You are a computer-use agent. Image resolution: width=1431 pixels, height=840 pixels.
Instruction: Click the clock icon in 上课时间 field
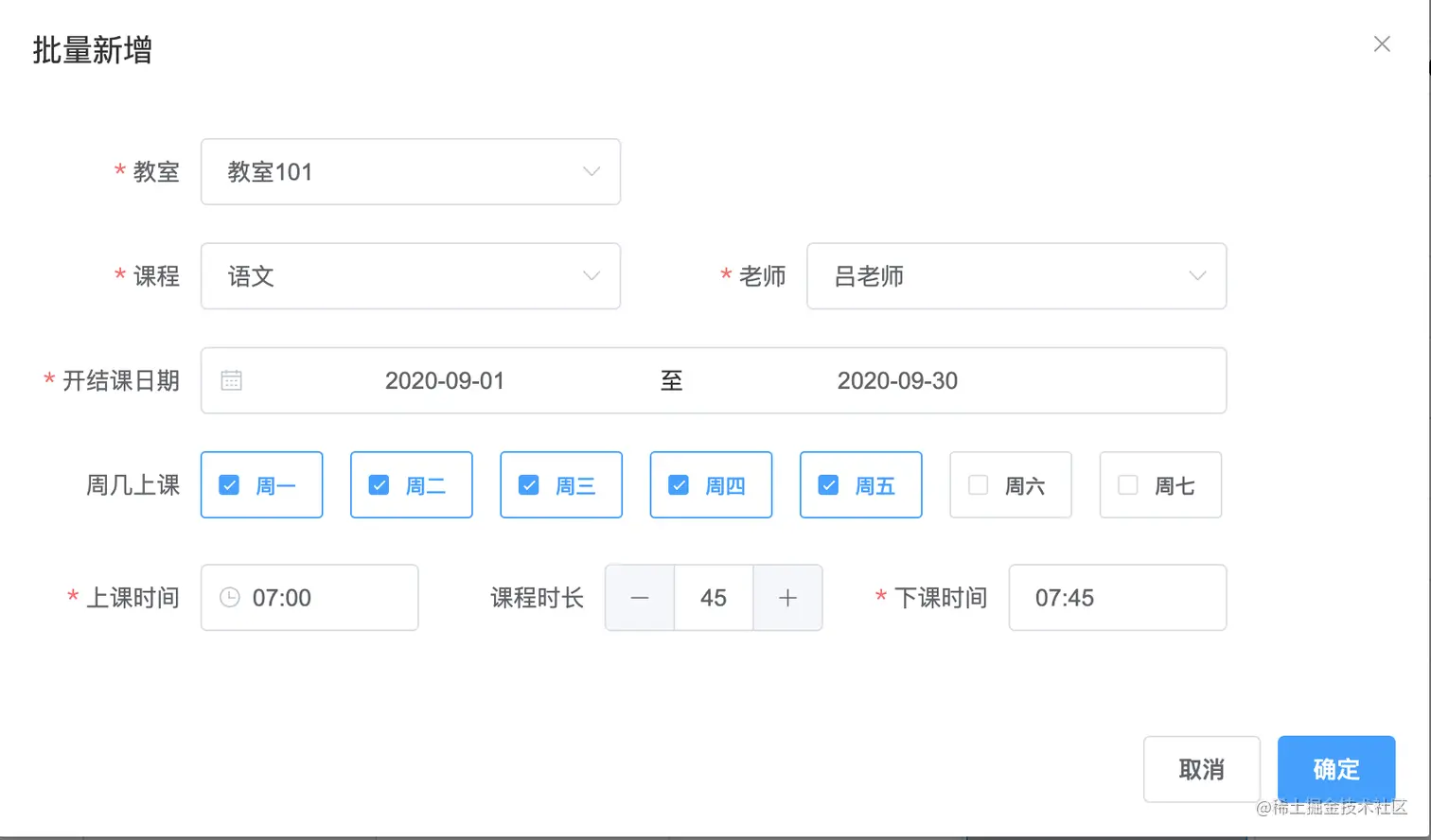(x=227, y=597)
